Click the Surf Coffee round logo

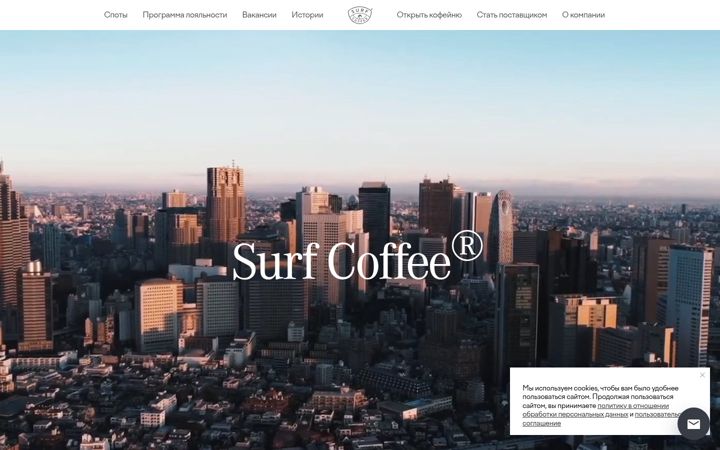click(360, 15)
